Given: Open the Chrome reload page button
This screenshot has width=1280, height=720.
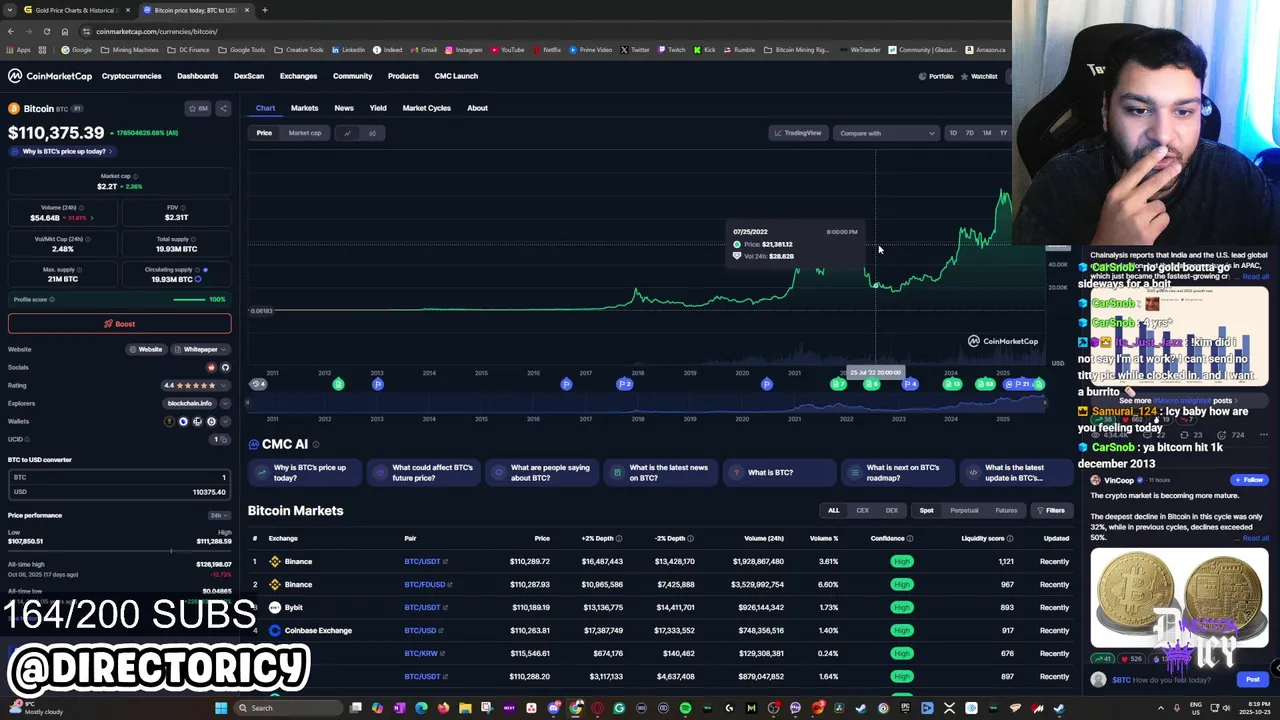Looking at the screenshot, I should coord(46,31).
